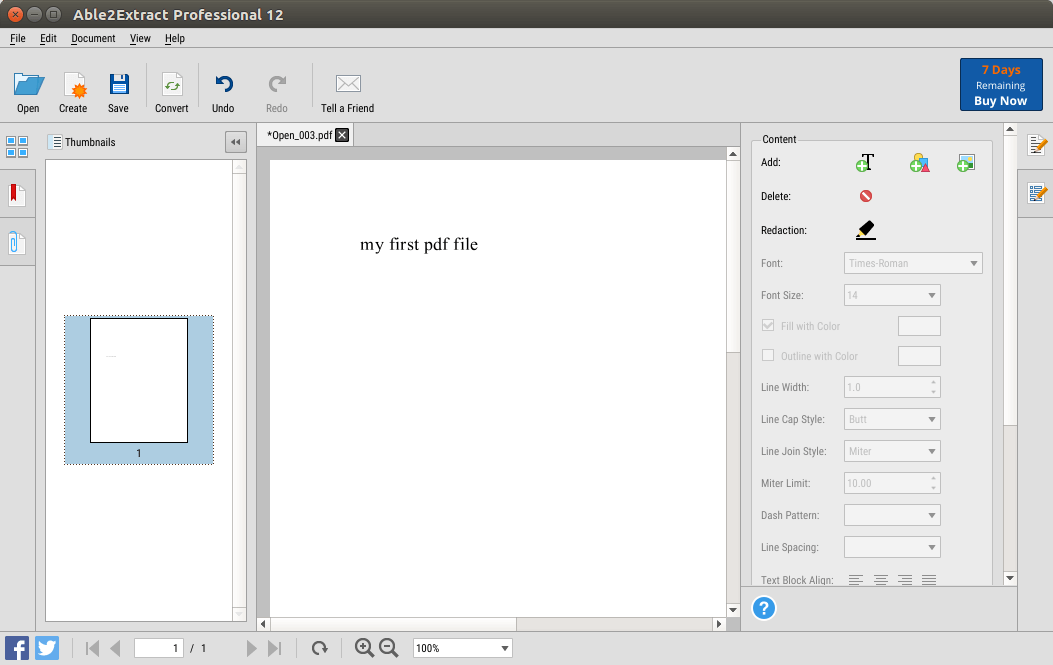
Task: Click the Fill with Color swatch
Action: tap(919, 326)
